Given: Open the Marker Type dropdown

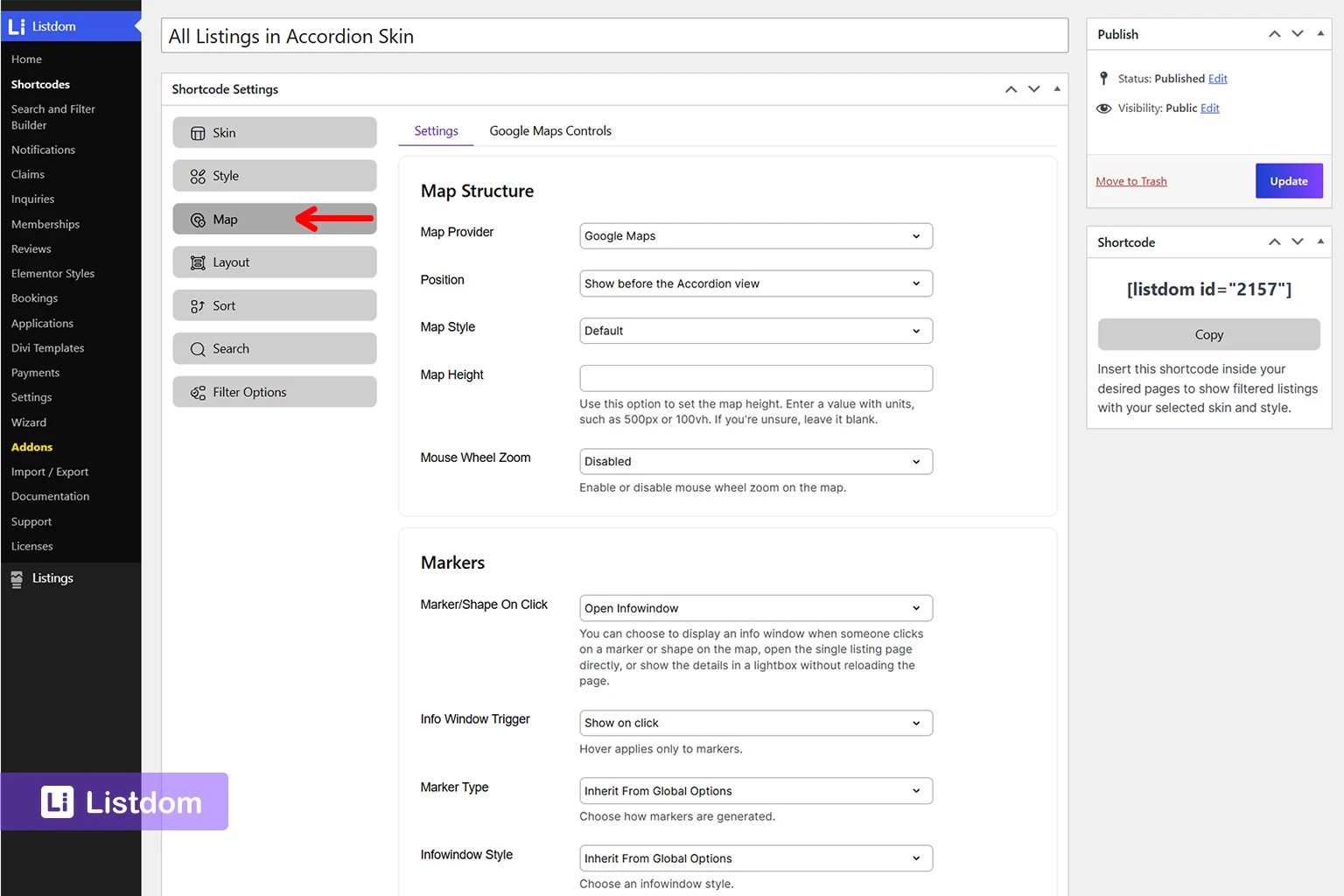Looking at the screenshot, I should (756, 791).
